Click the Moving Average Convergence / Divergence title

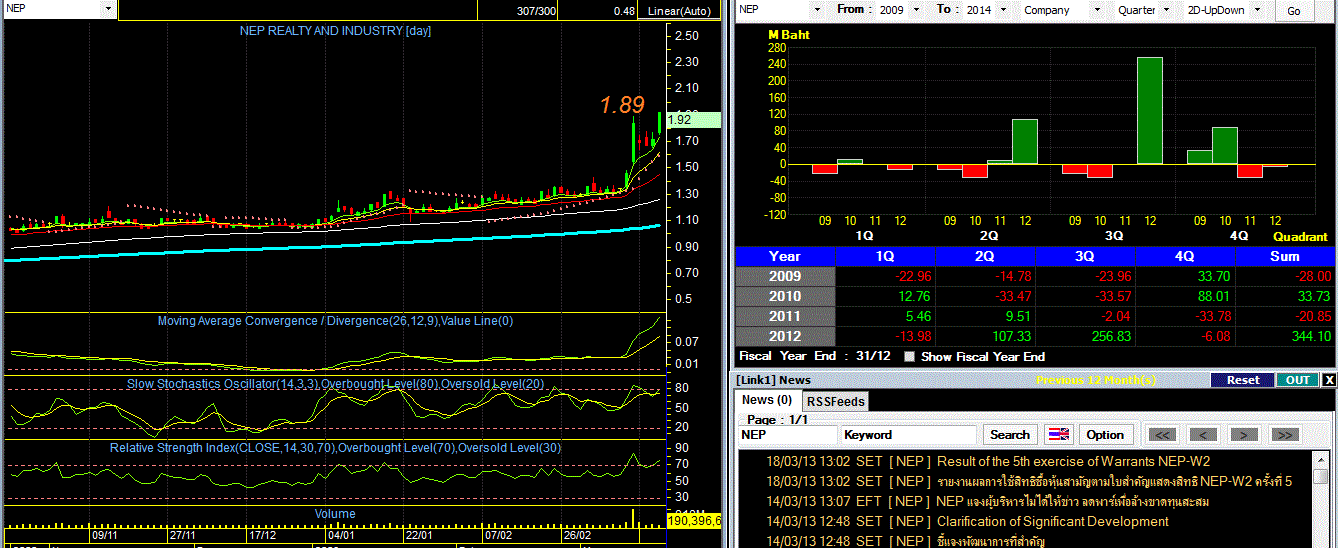pos(335,321)
